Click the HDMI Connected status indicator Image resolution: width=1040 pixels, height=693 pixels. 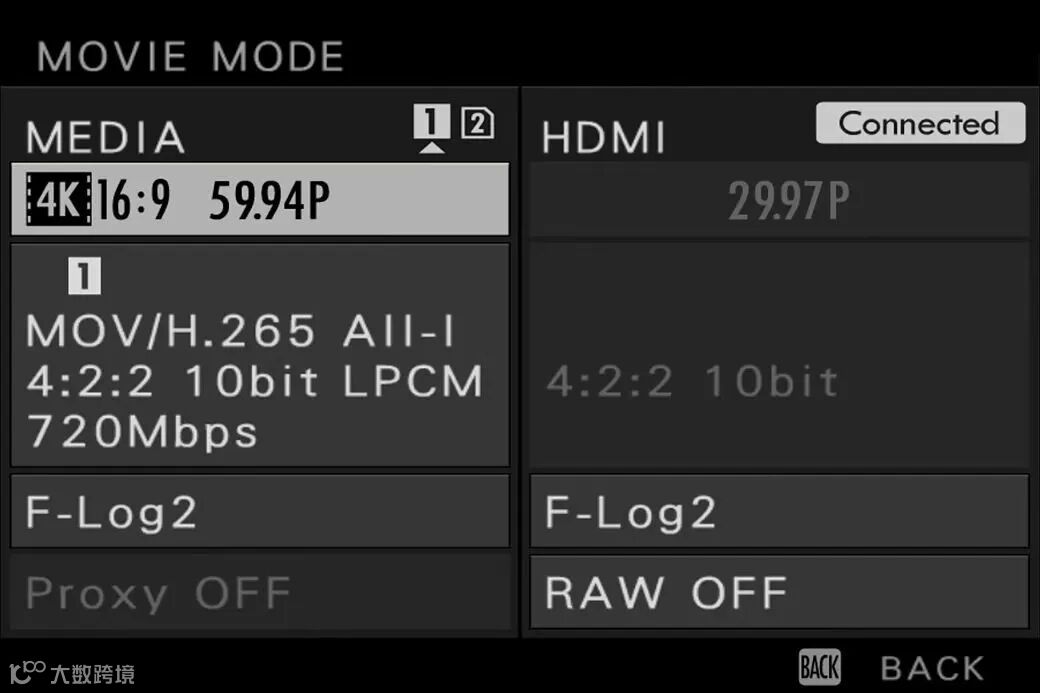921,123
